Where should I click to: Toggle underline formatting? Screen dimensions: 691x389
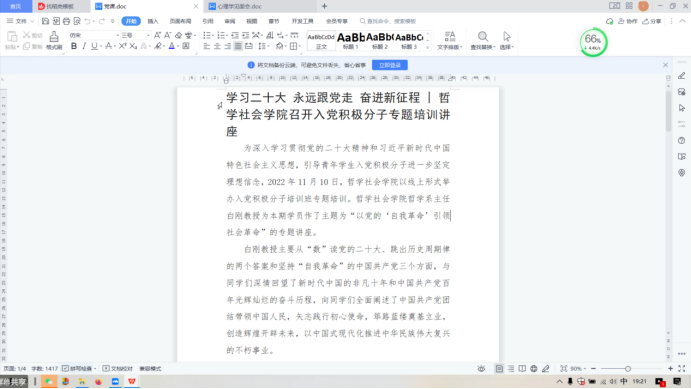coord(94,46)
